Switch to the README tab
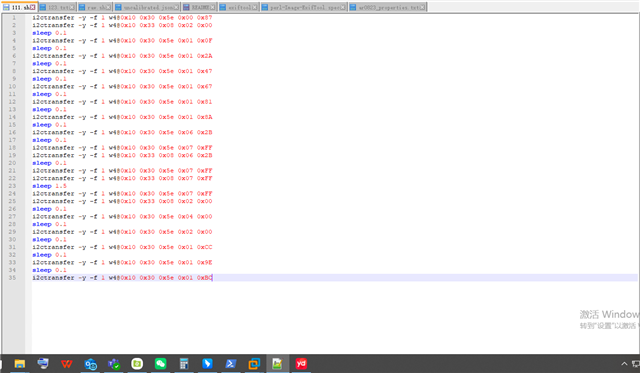Screen dimensions: 640x373 [x=200, y=7]
